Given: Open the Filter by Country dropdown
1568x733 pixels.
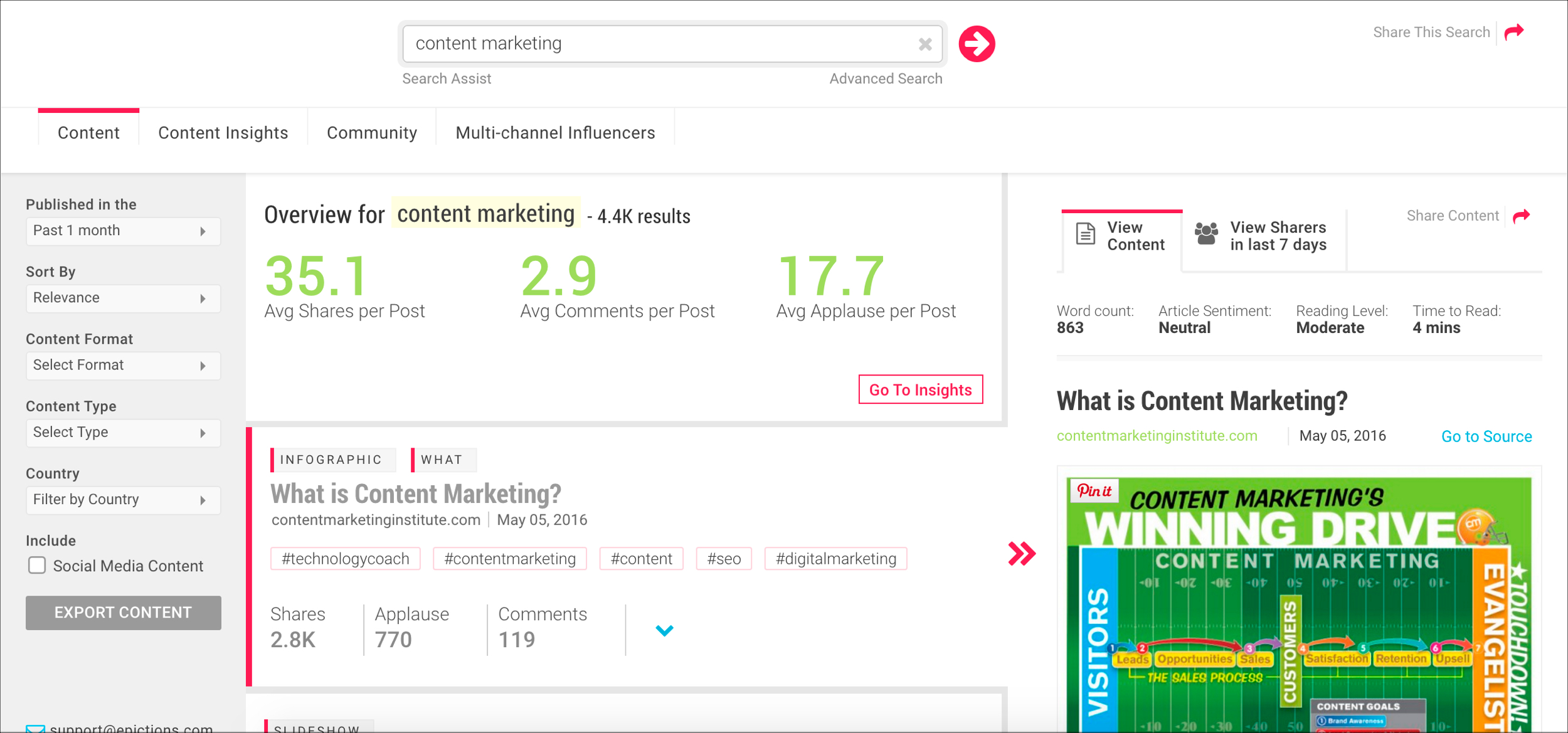Looking at the screenshot, I should (123, 500).
